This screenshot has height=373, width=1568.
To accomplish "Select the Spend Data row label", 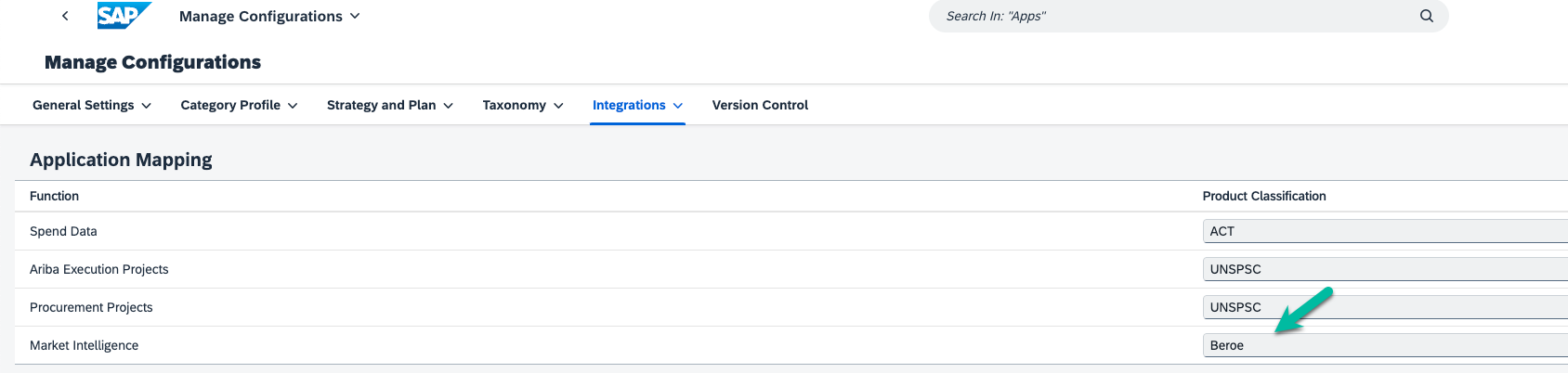I will click(x=63, y=231).
